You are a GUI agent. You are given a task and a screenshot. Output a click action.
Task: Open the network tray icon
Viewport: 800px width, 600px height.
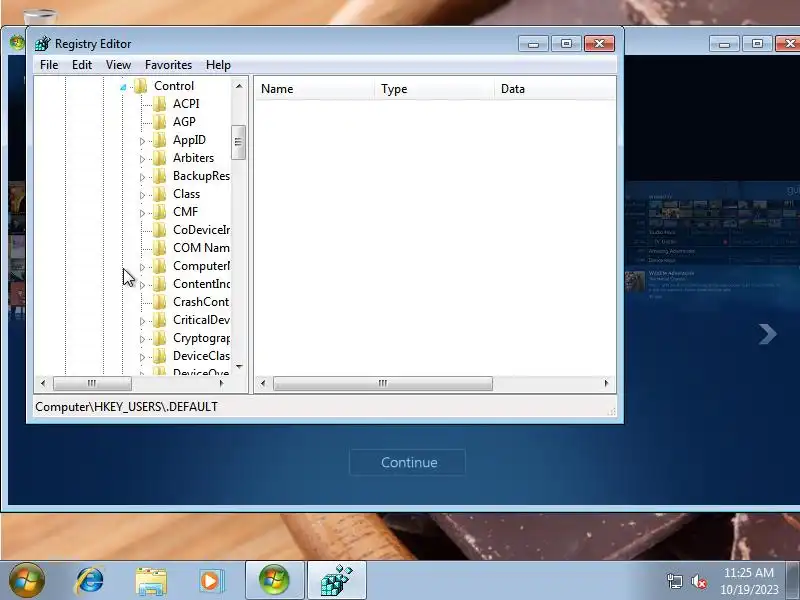click(674, 581)
